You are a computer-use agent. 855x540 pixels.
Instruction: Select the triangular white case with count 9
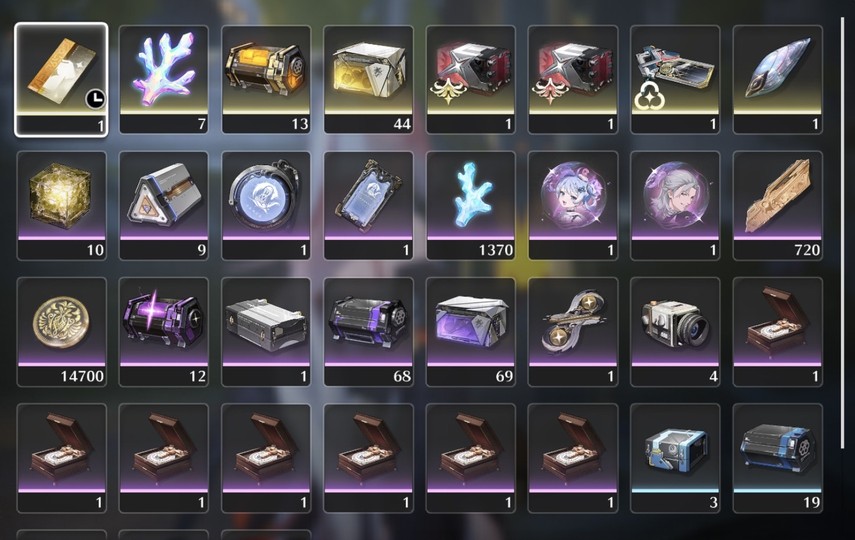[164, 206]
